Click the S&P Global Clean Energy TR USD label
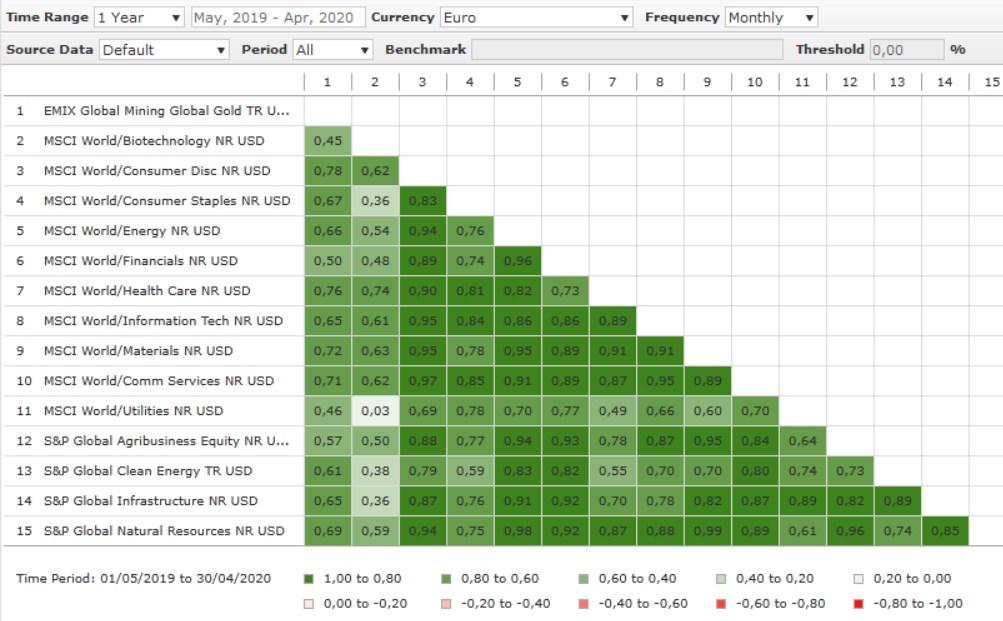Screen dimensions: 1003x621 148,471
